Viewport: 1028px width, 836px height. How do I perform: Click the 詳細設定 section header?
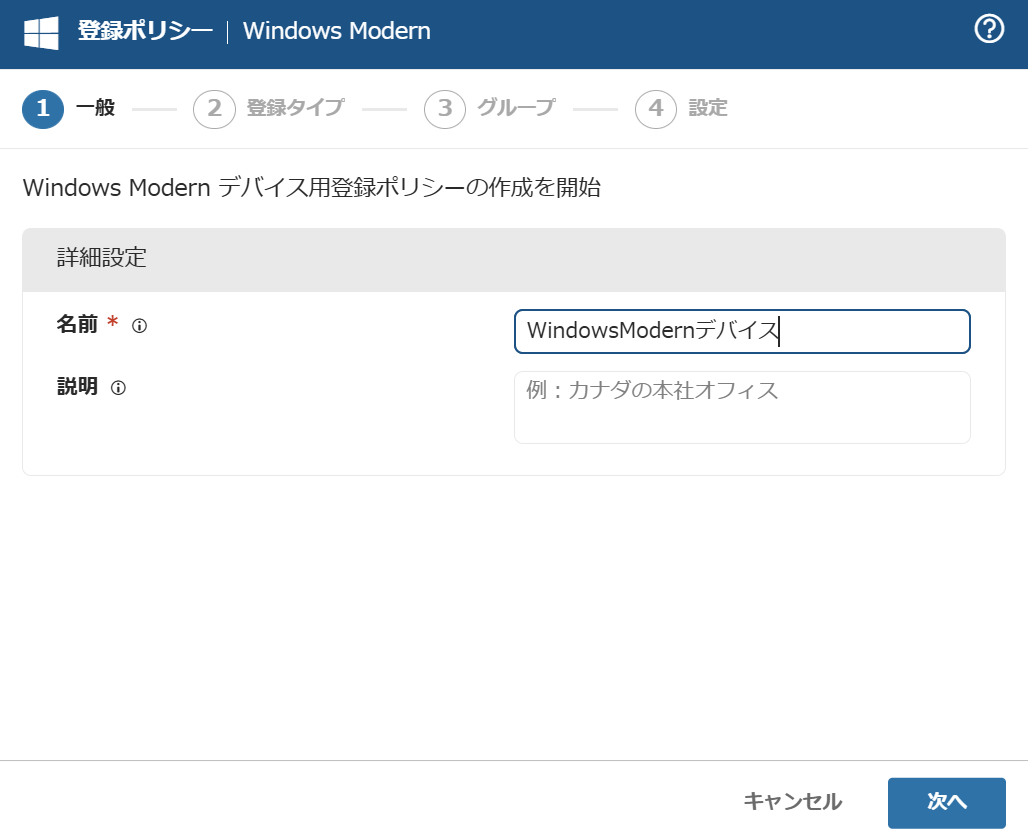coord(513,260)
